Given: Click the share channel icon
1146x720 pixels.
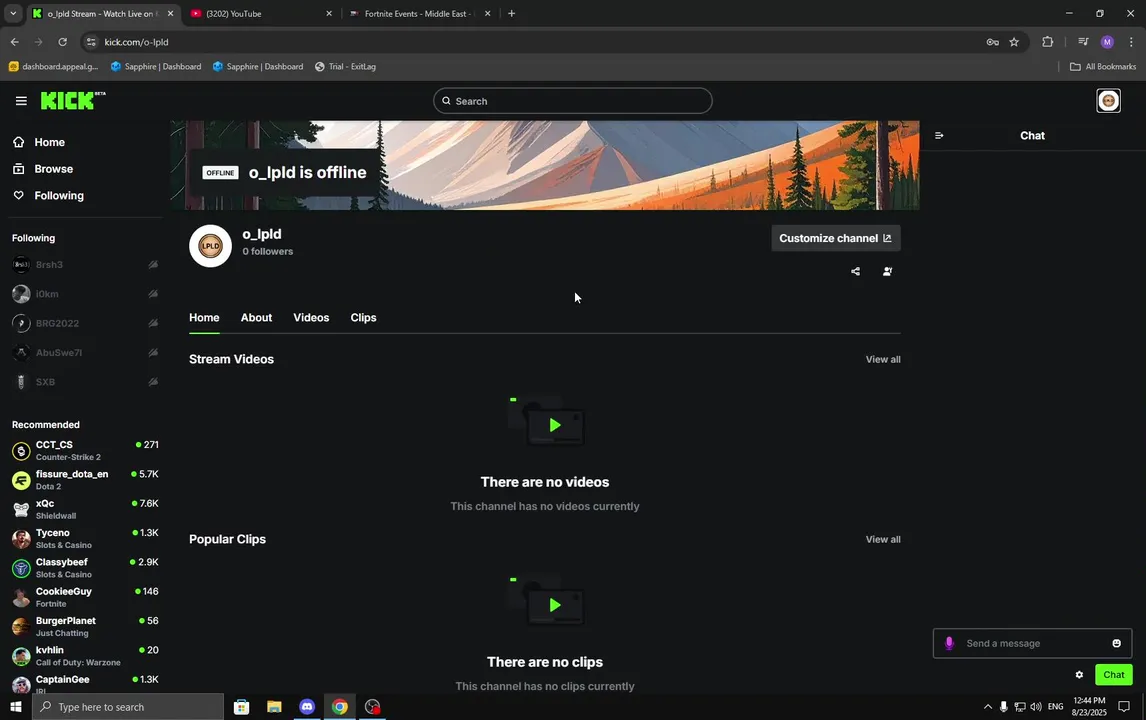Looking at the screenshot, I should click(855, 271).
